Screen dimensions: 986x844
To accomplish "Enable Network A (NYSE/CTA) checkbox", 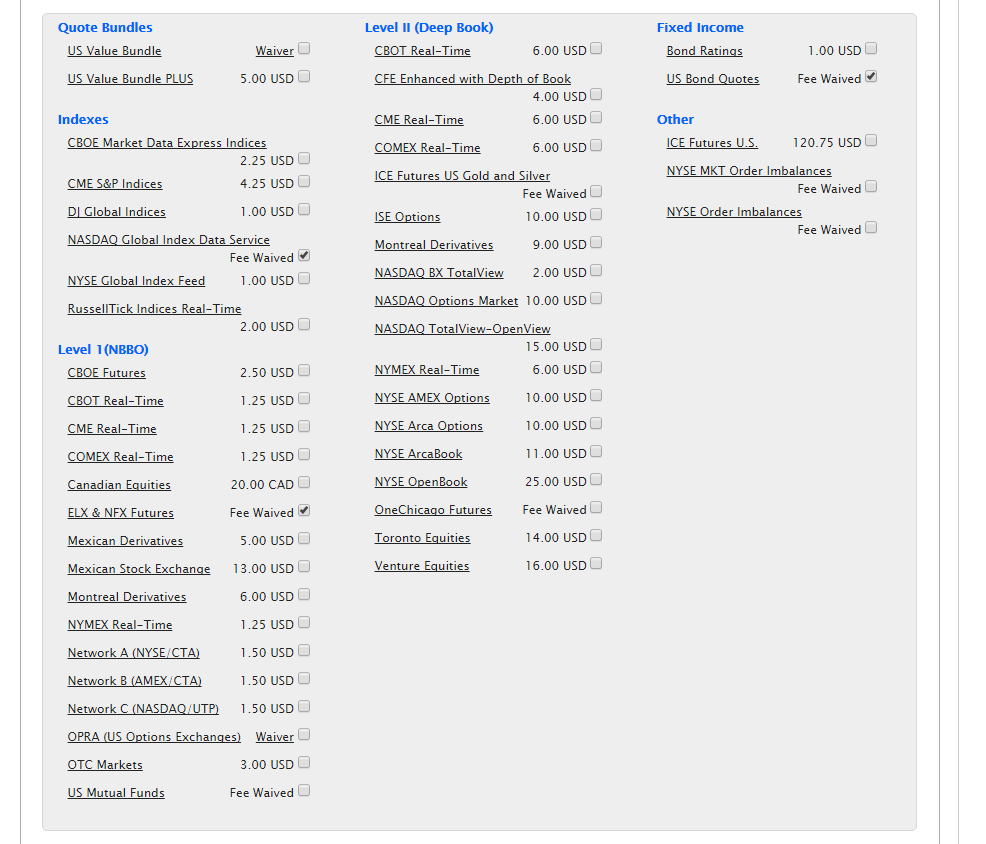I will (x=304, y=651).
